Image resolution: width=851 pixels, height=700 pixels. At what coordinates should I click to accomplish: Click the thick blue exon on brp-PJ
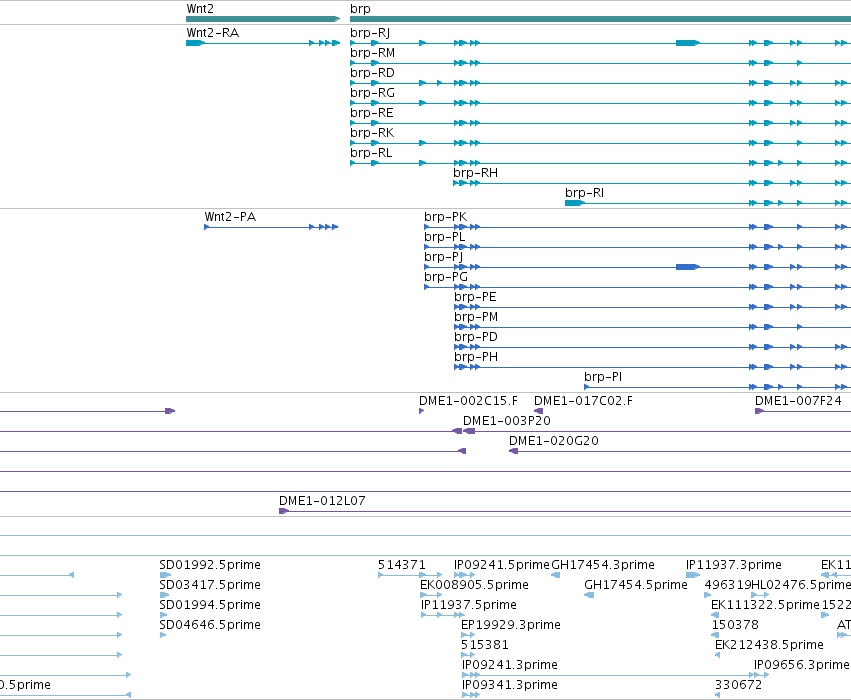[x=687, y=267]
